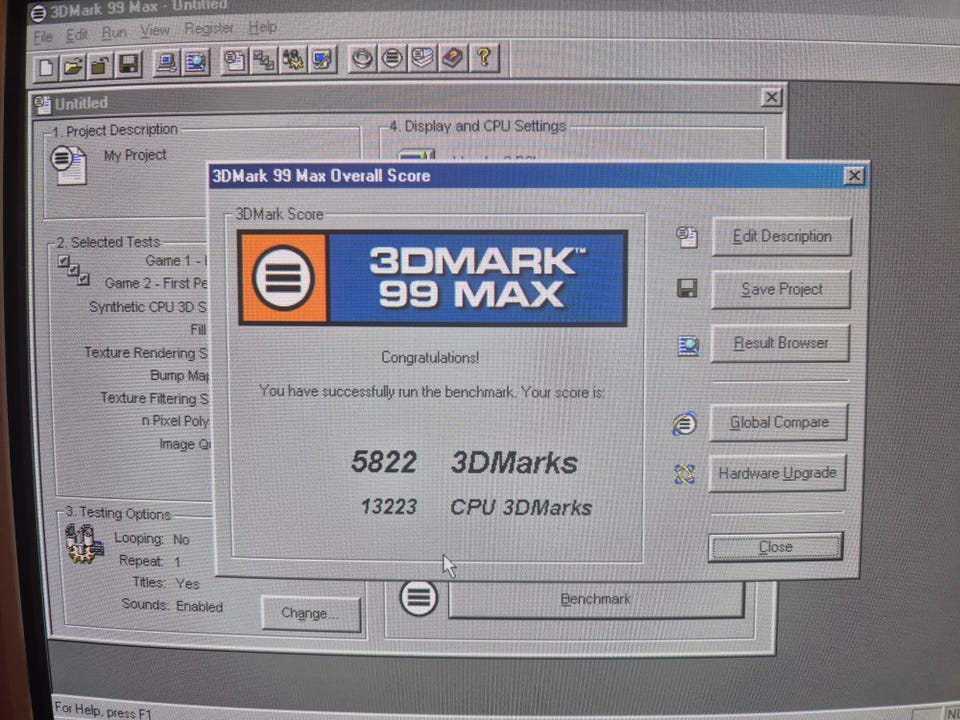Click the 'My Project' description text

pyautogui.click(x=135, y=156)
